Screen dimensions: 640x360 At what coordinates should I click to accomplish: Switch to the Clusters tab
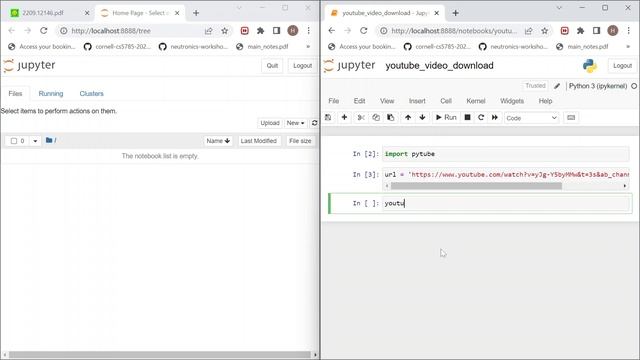coord(91,93)
